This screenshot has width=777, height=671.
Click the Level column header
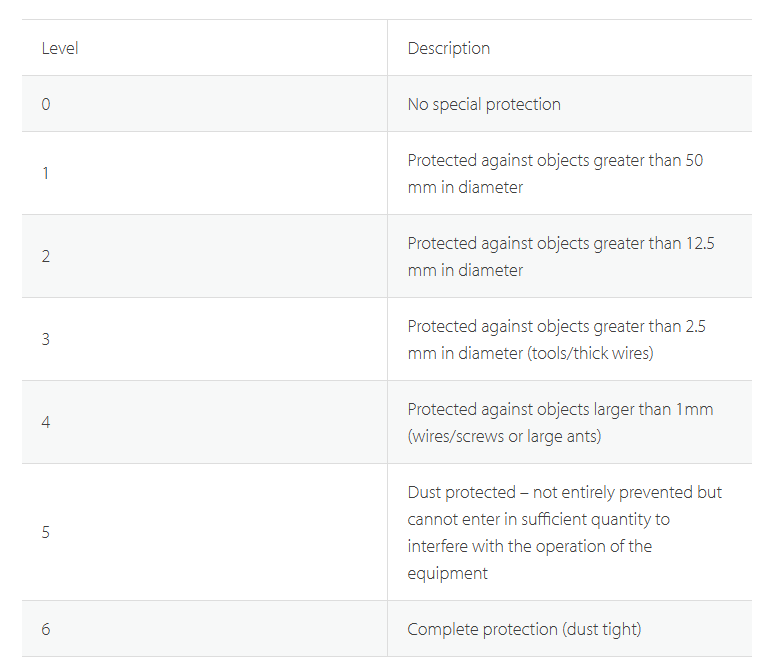point(60,48)
